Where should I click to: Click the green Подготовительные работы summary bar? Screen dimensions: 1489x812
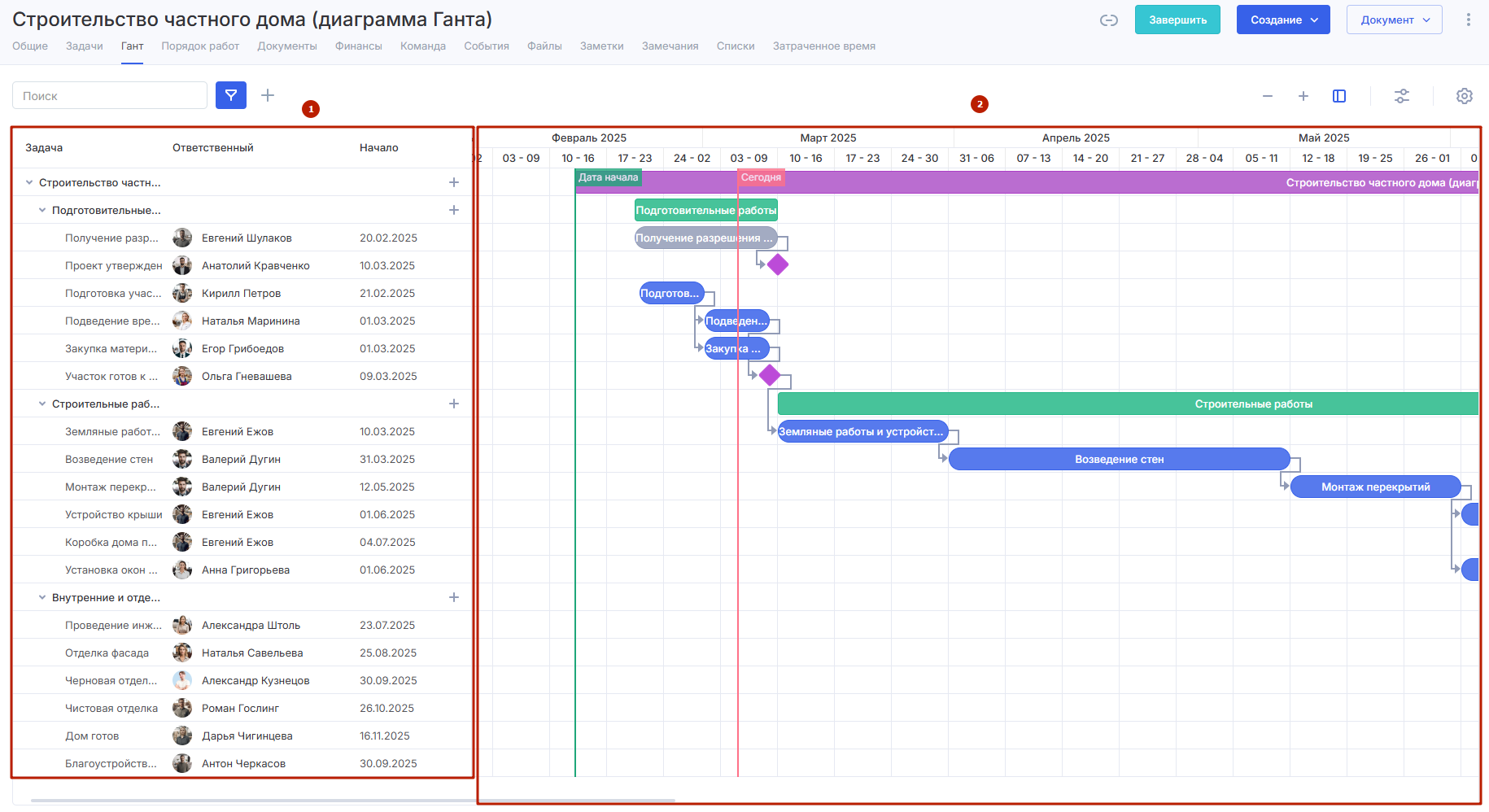pos(706,210)
